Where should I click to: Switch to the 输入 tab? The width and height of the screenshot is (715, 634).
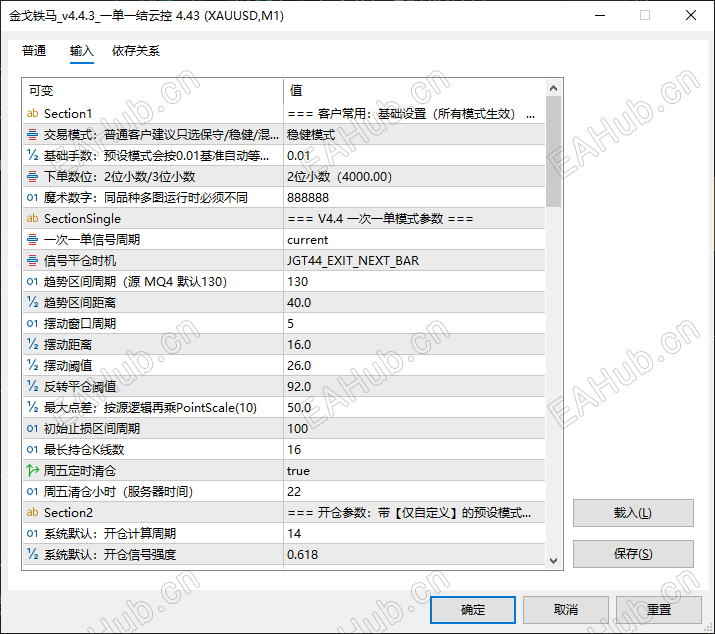tap(82, 51)
